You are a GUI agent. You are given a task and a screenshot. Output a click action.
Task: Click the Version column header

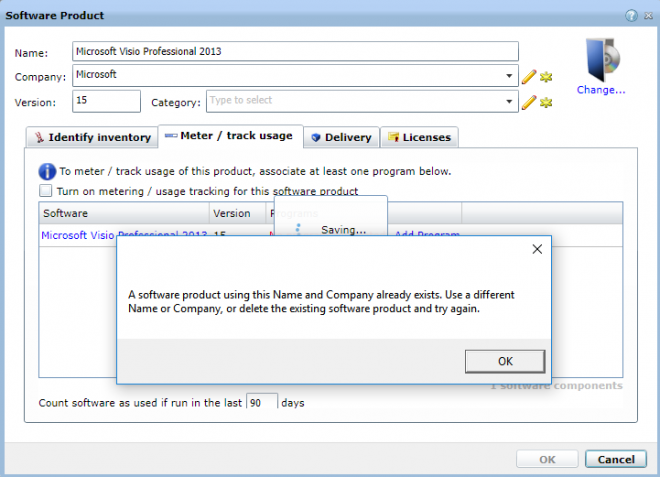(x=237, y=213)
